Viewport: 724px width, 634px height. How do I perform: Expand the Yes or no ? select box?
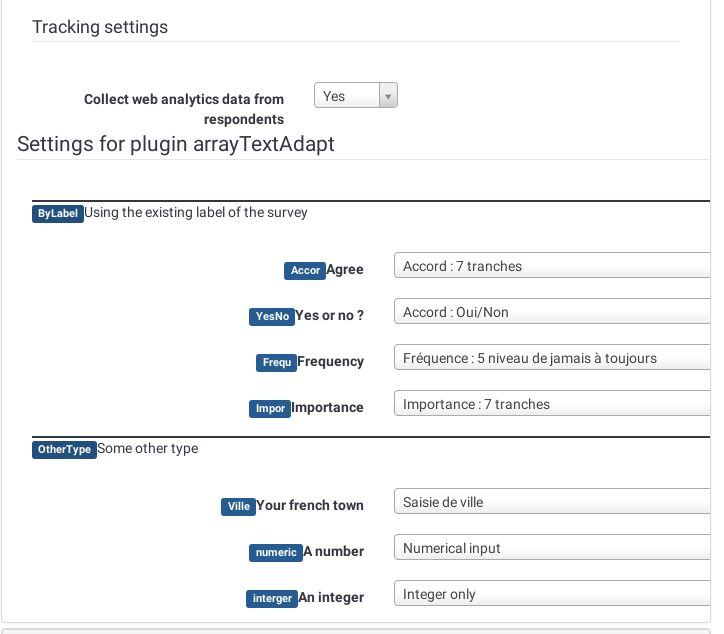[x=552, y=312]
